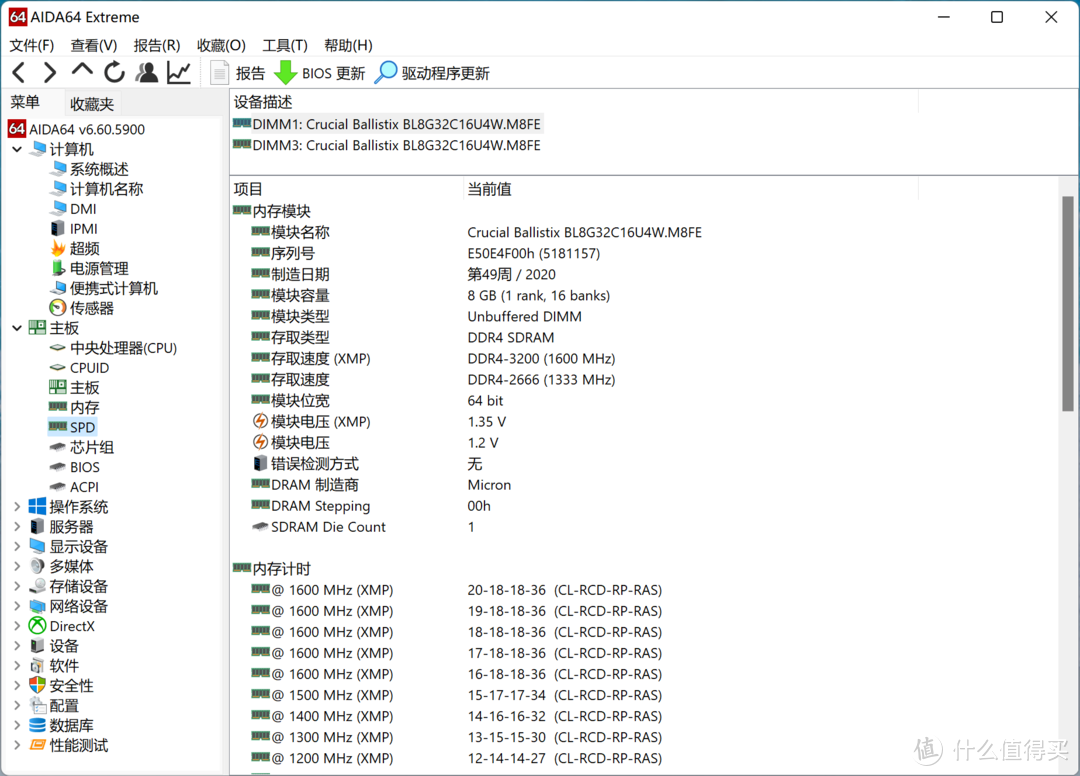Click the driver update magnifier icon

coord(386,72)
